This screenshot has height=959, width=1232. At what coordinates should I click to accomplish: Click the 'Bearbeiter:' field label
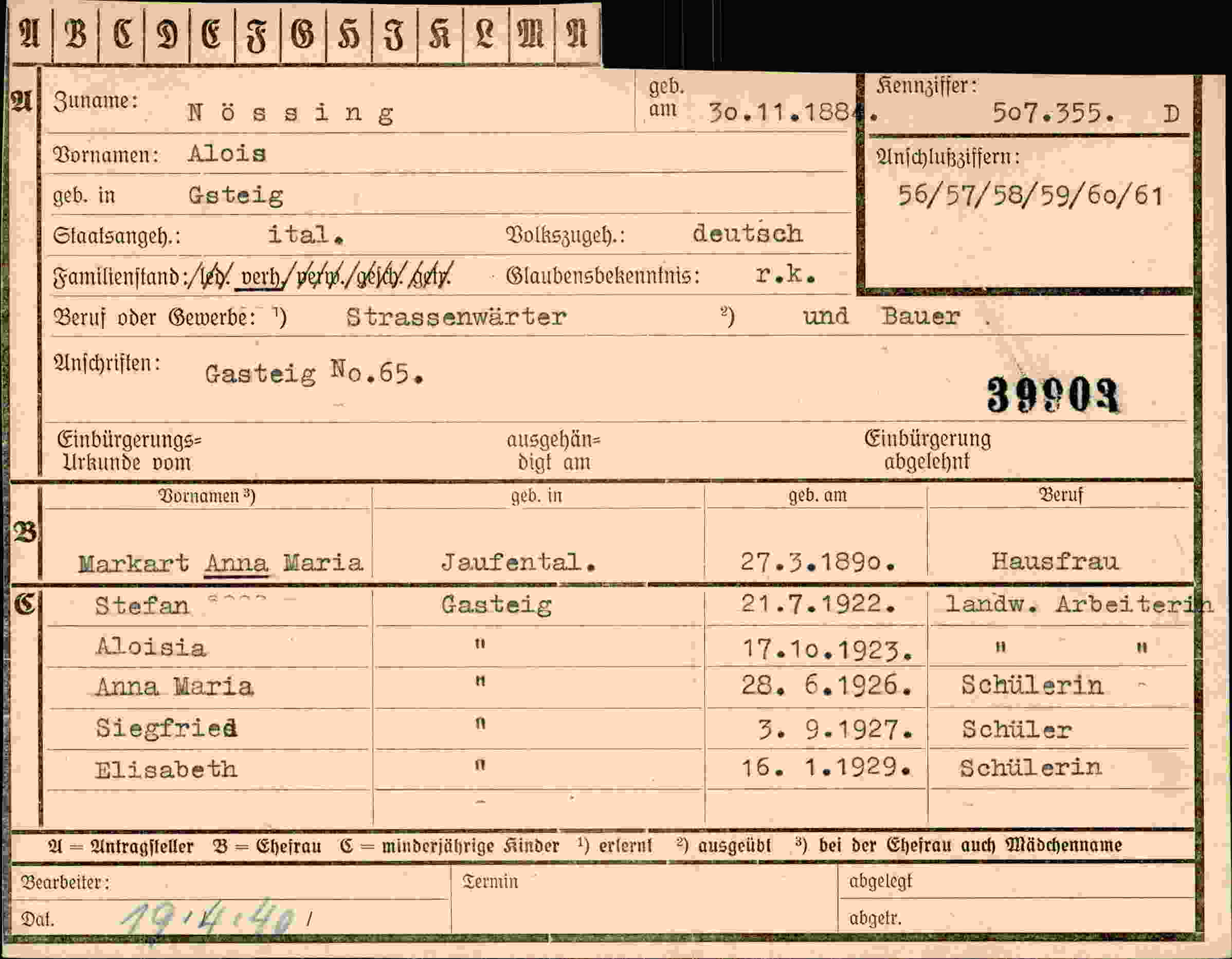point(65,882)
